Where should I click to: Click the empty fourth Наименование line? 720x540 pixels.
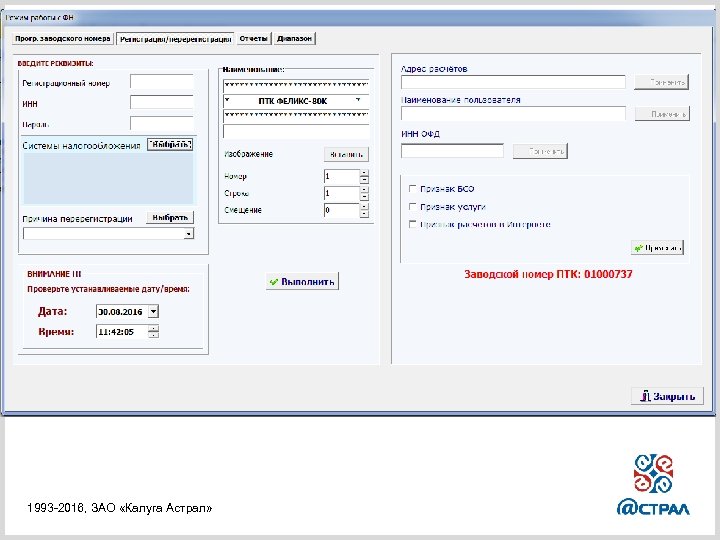pyautogui.click(x=296, y=131)
